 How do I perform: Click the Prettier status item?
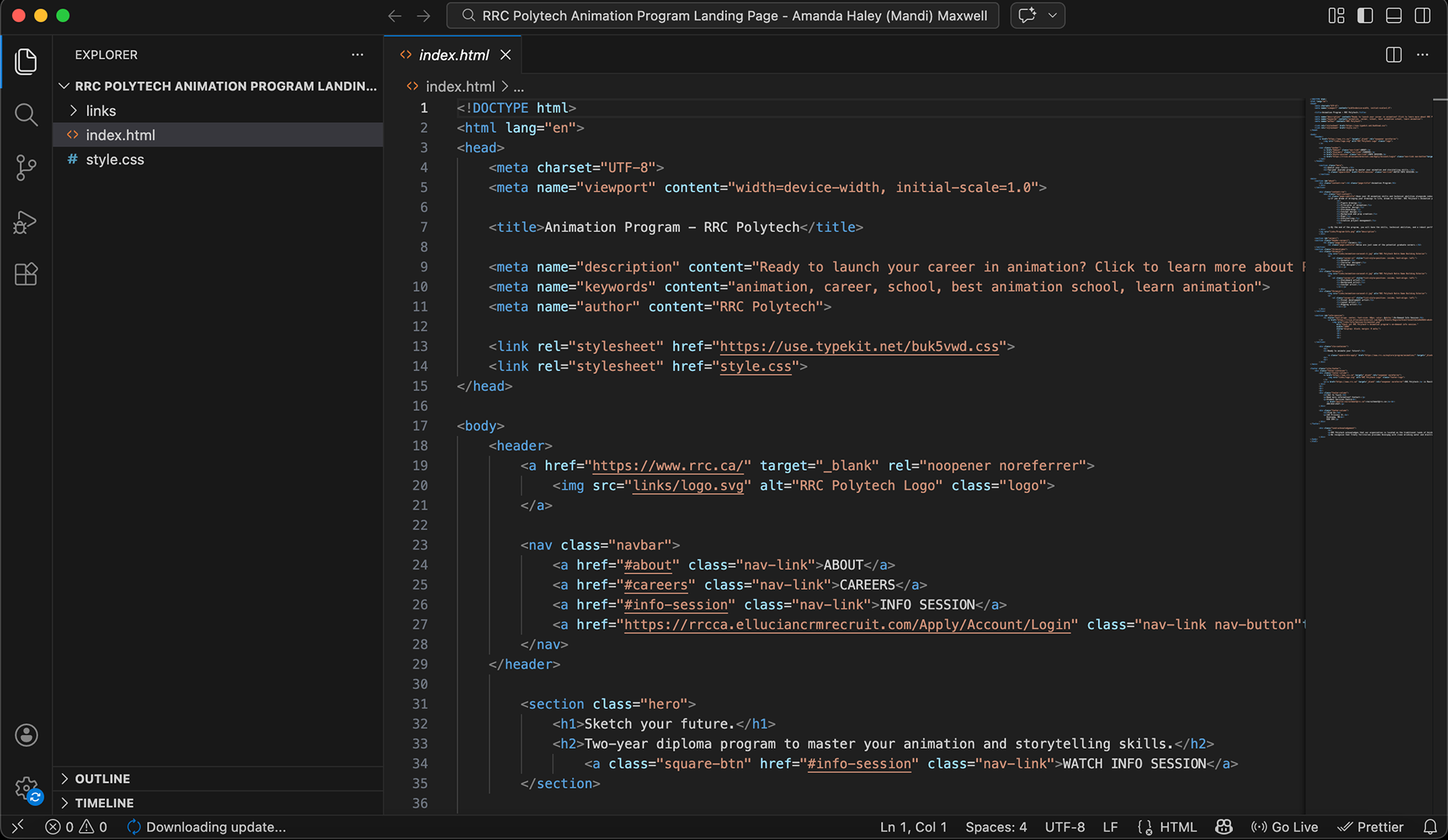click(x=1370, y=827)
